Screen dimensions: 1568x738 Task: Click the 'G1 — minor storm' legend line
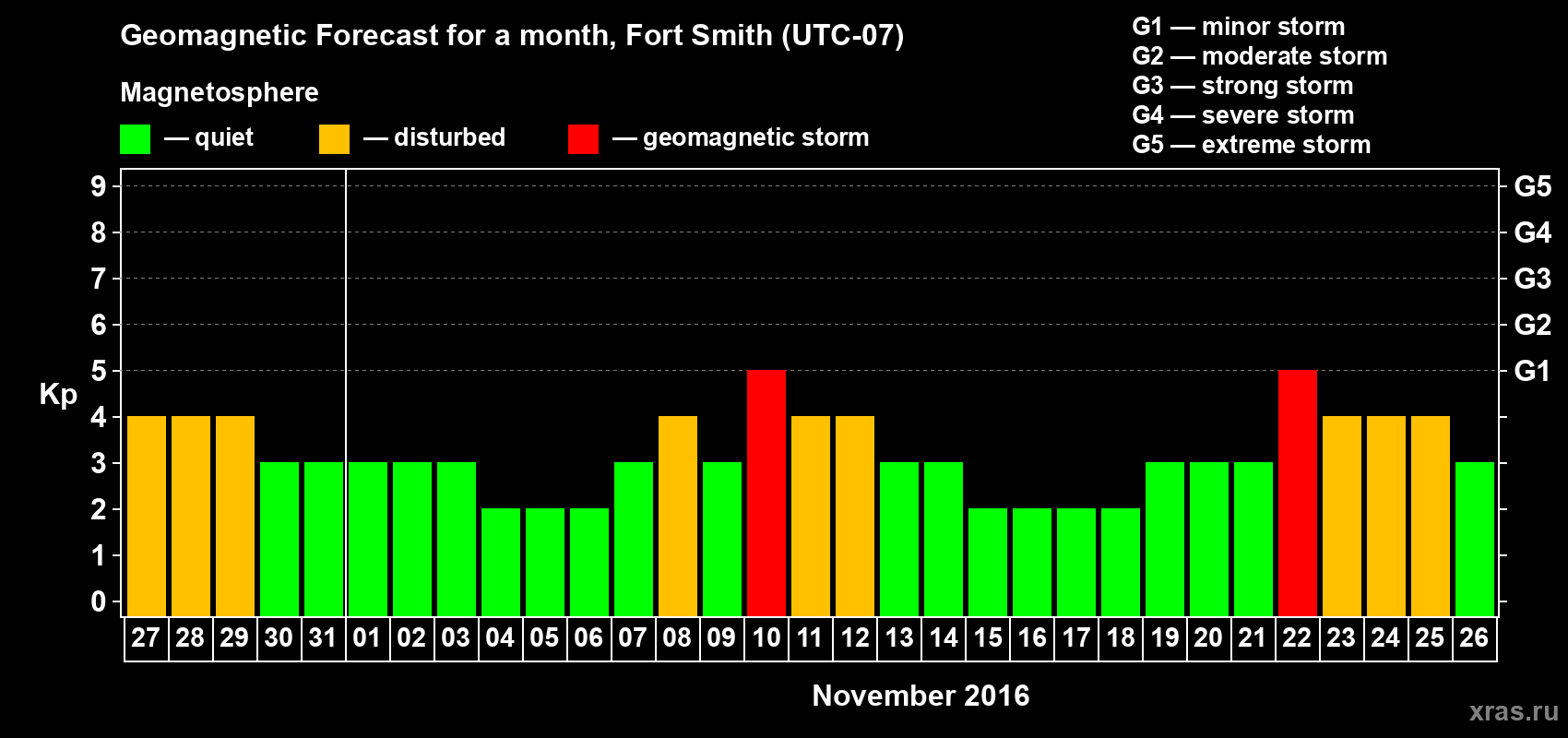pyautogui.click(x=1239, y=27)
